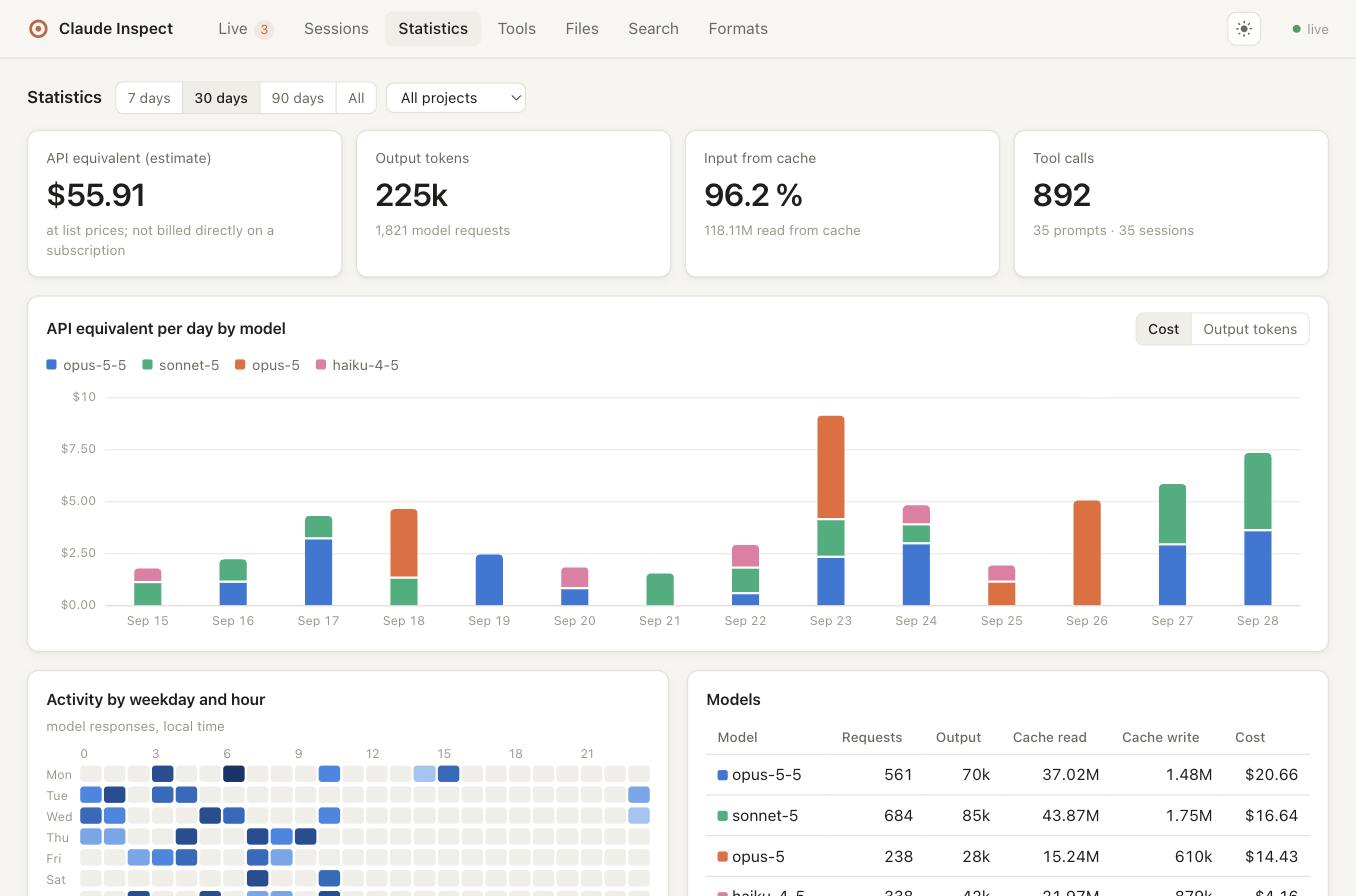Click the Cache read column header
The height and width of the screenshot is (896, 1356).
[1049, 737]
